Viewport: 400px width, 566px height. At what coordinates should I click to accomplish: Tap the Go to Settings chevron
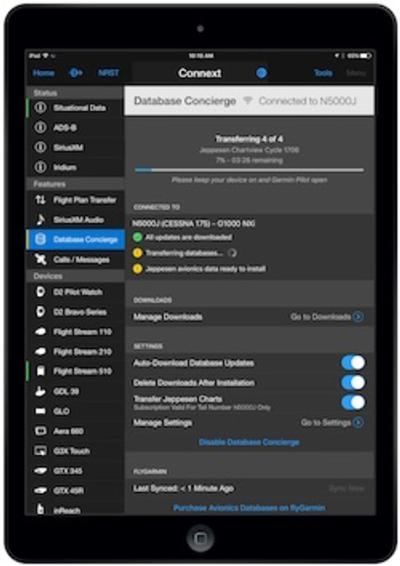coord(358,422)
